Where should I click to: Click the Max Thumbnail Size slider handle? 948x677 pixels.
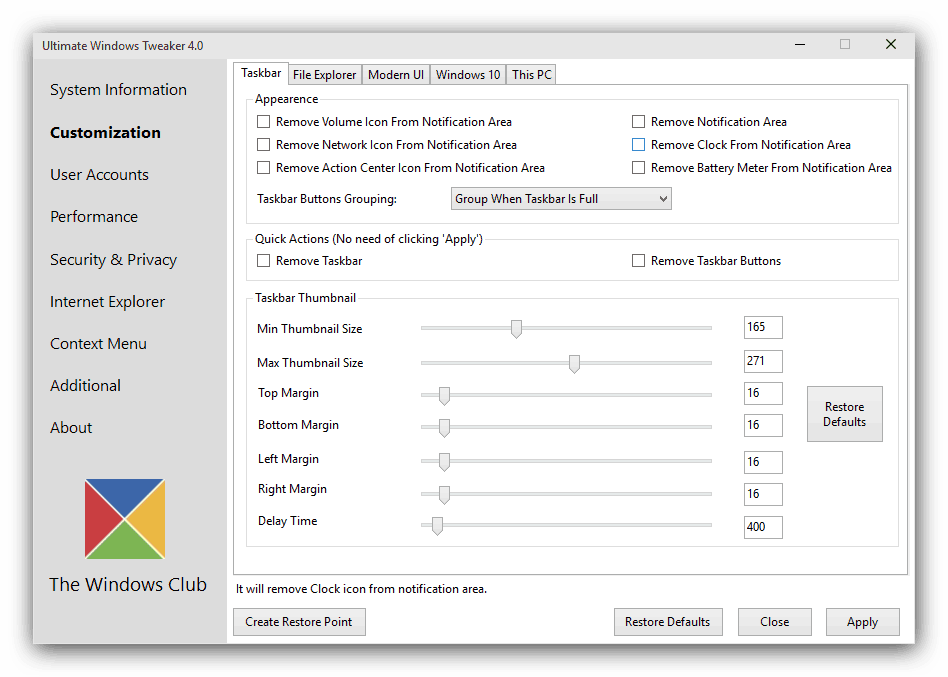(574, 363)
